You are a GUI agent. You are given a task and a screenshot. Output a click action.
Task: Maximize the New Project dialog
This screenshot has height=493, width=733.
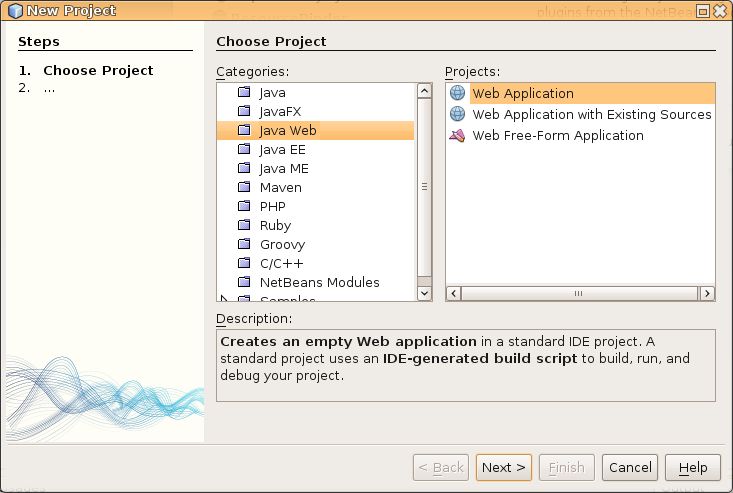[x=702, y=11]
